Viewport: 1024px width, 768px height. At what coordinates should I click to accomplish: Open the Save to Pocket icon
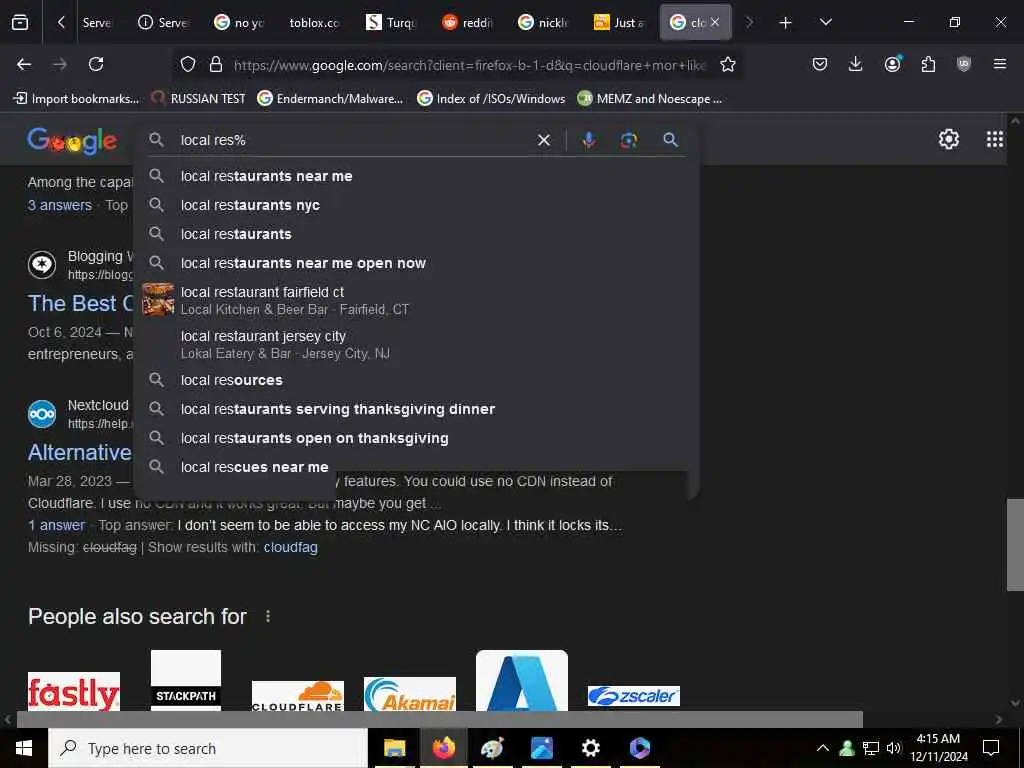pyautogui.click(x=820, y=64)
